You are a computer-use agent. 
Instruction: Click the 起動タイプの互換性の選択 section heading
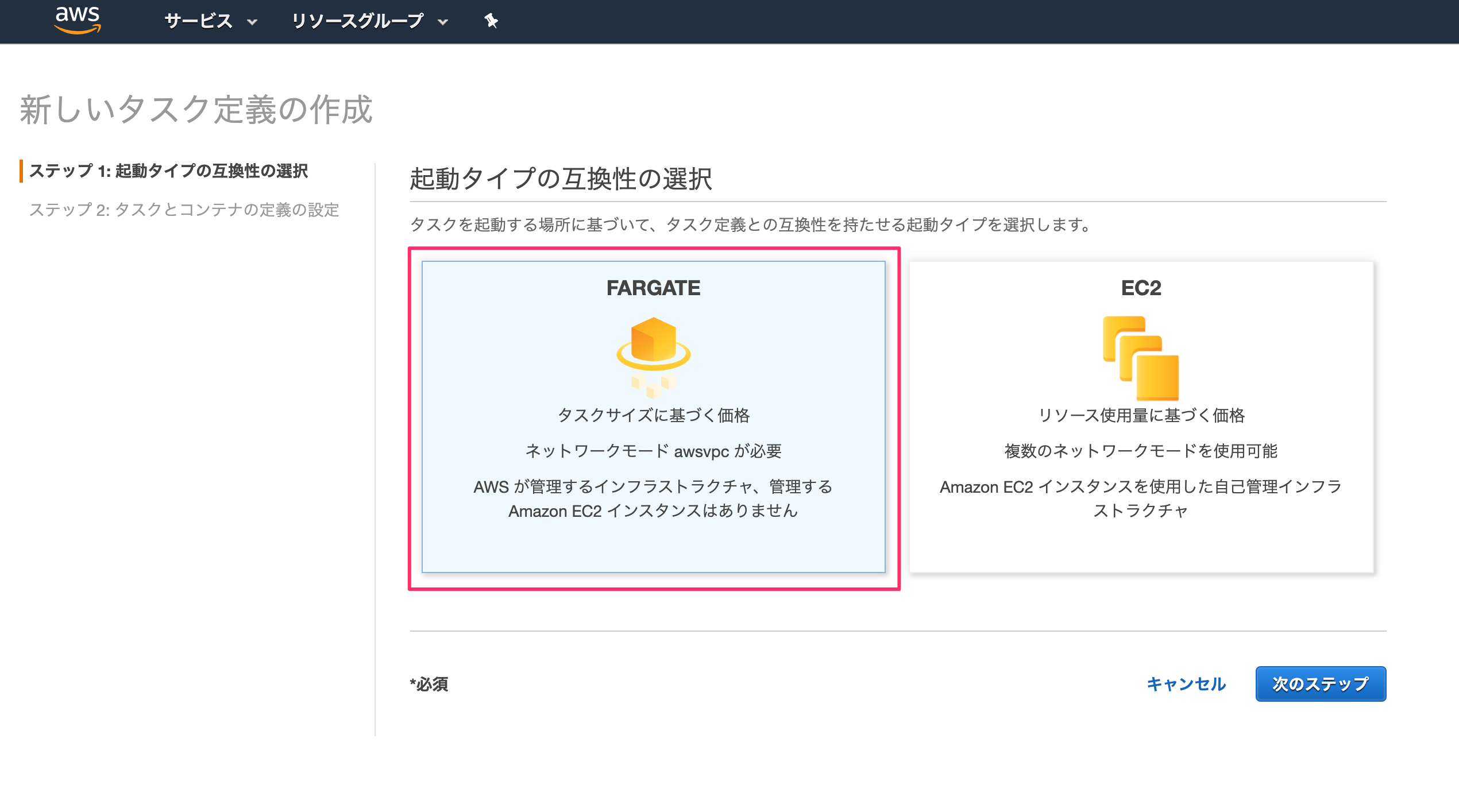pos(561,179)
